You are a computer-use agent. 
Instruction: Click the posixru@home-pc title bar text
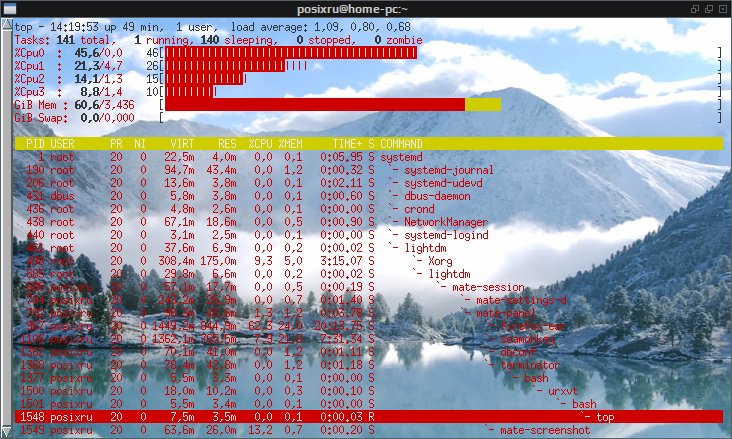[x=352, y=9]
